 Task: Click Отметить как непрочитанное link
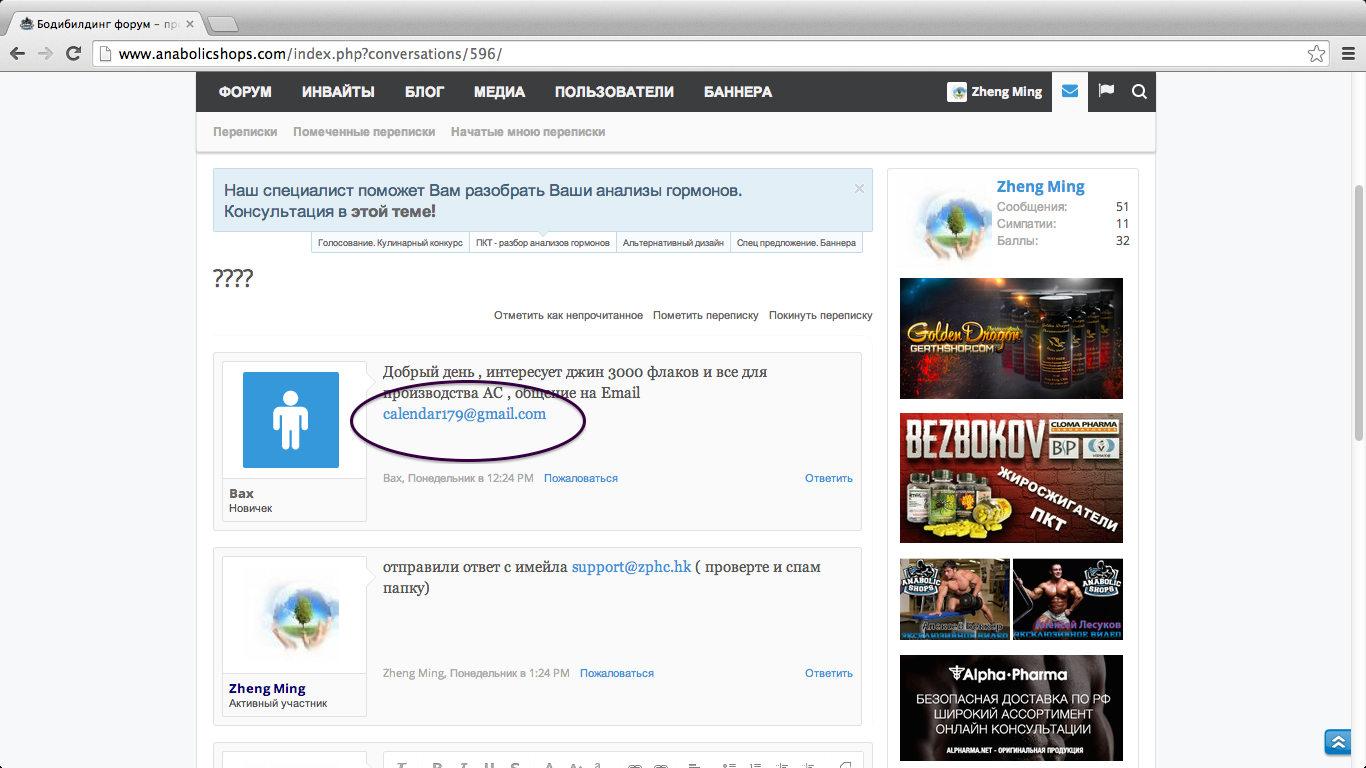coord(568,315)
